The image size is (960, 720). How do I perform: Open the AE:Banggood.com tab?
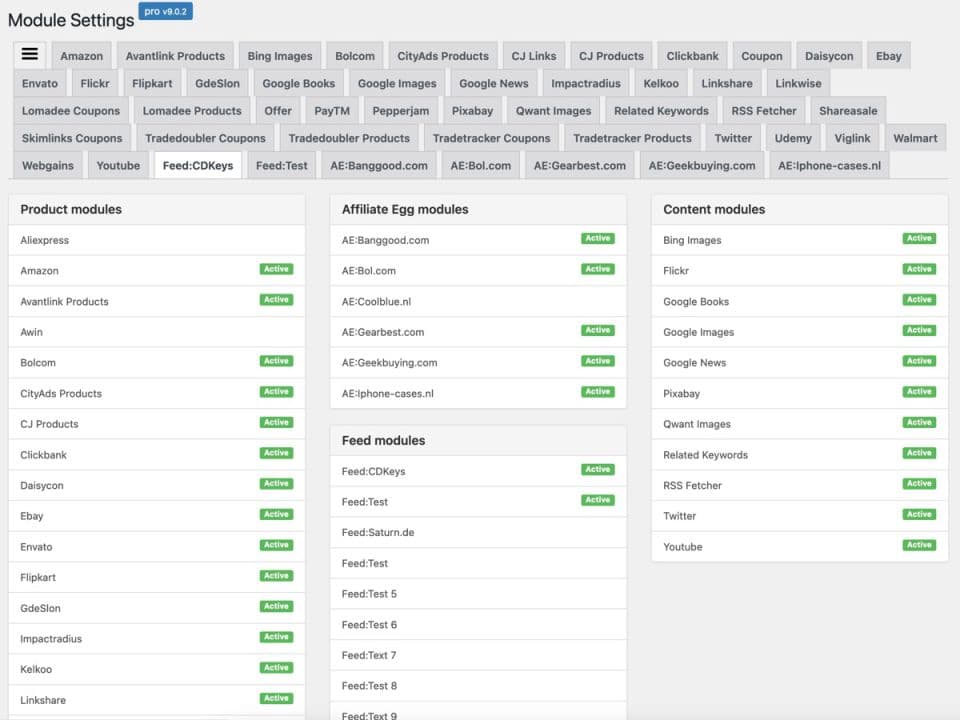[x=379, y=165]
